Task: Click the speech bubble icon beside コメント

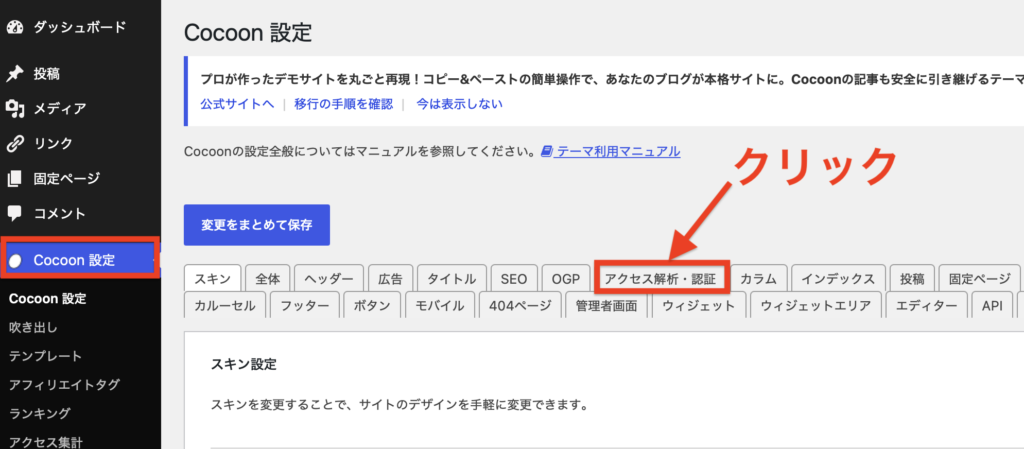Action: click(15, 213)
